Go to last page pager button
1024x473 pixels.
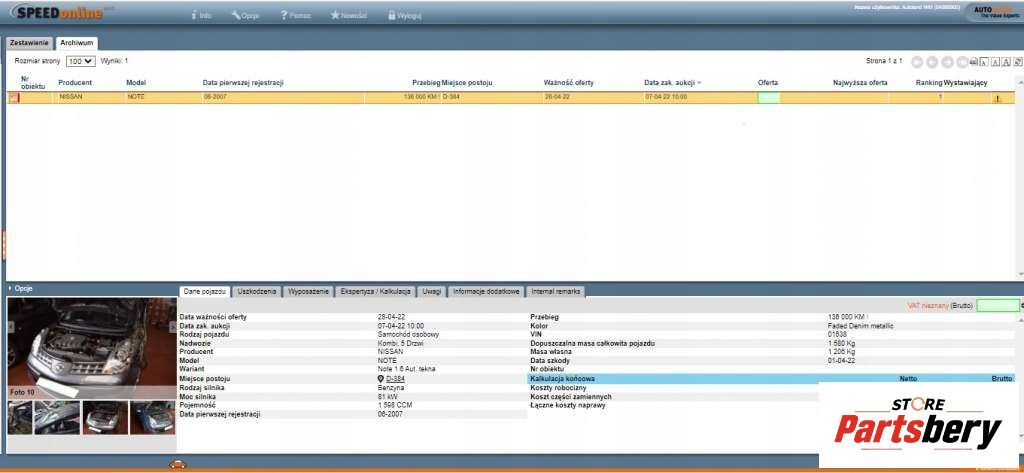[962, 62]
